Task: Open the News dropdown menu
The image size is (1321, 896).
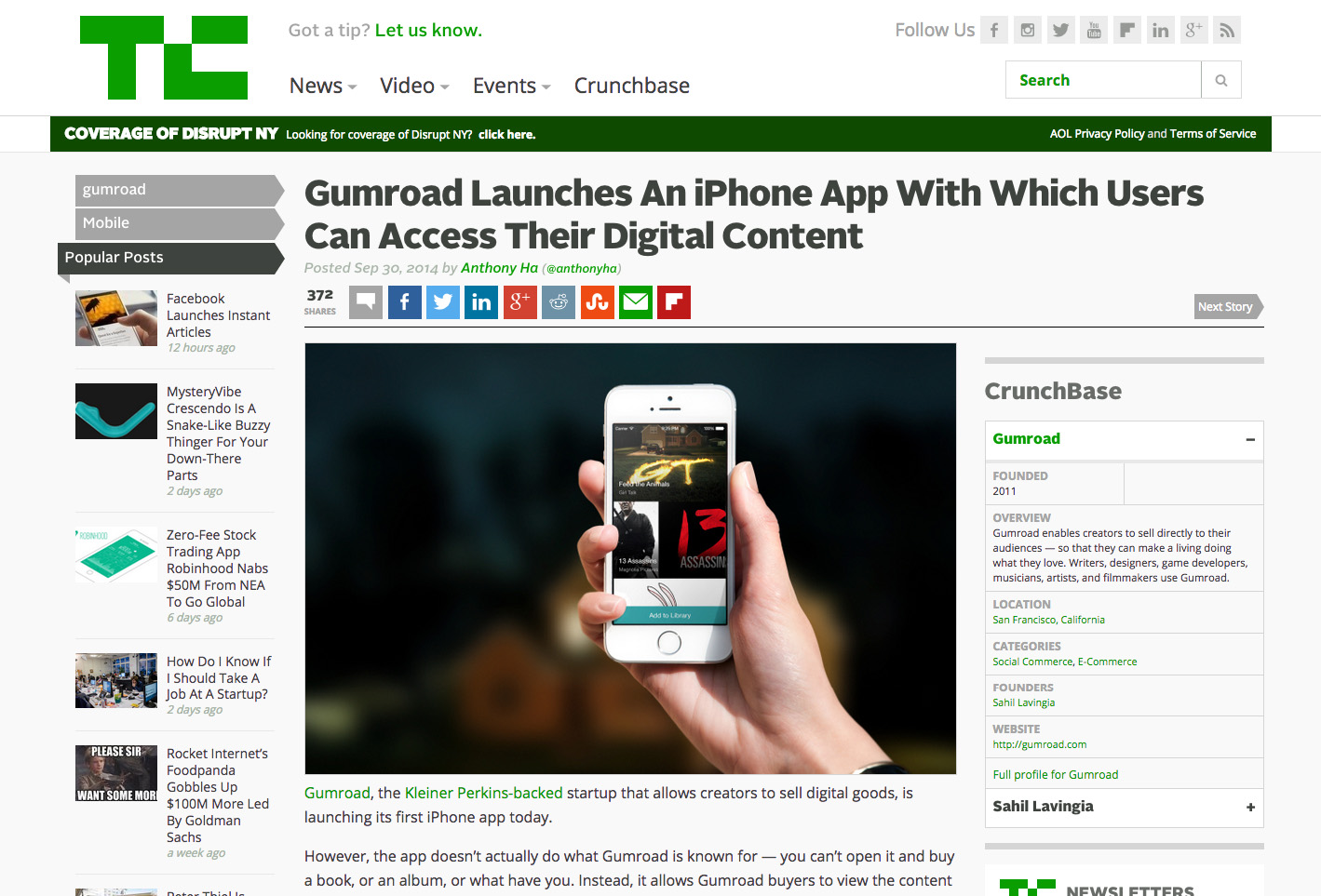Action: coord(323,86)
